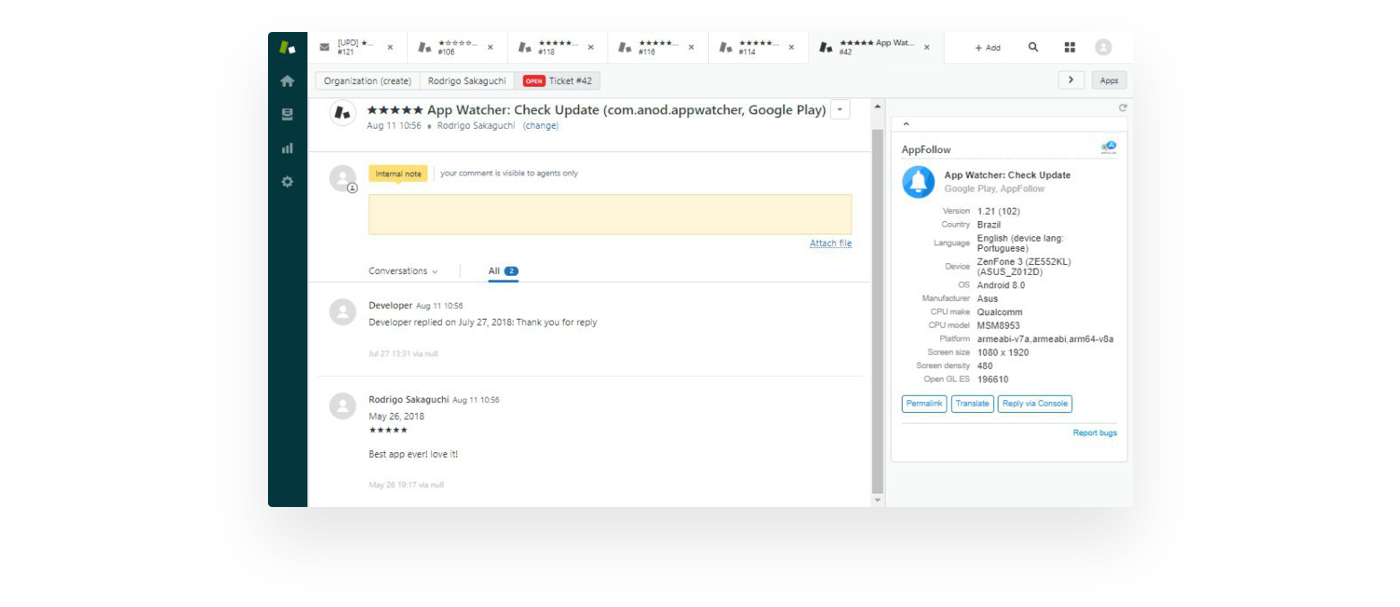The image size is (1400, 607).
Task: Click the Reply via Console button
Action: coord(1034,404)
